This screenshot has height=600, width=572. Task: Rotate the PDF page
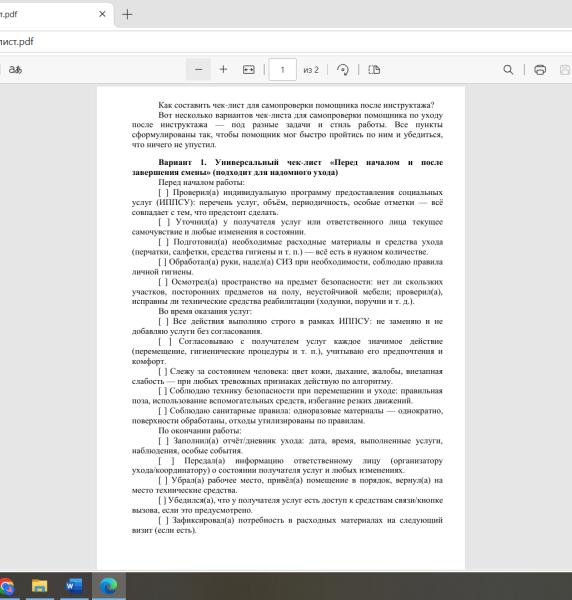343,70
